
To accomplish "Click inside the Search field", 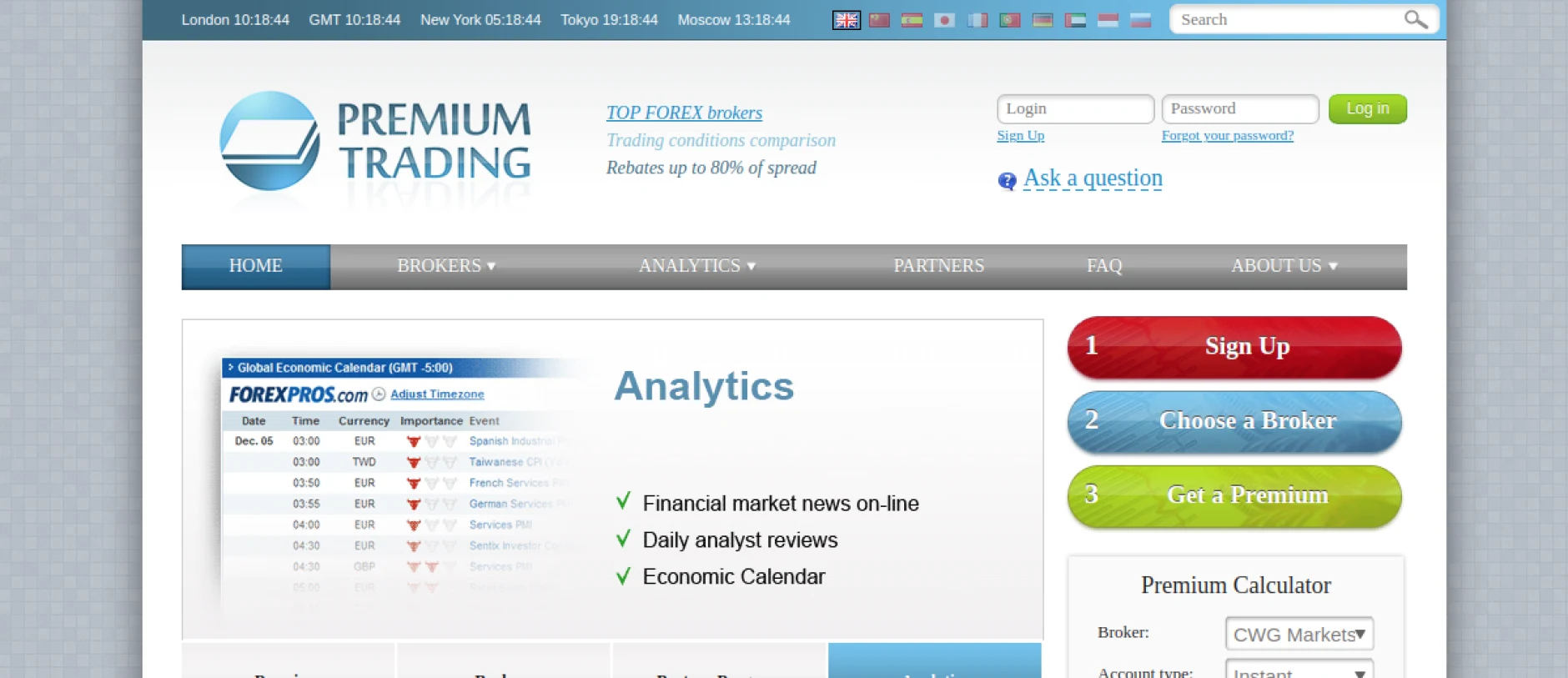I will [x=1289, y=19].
